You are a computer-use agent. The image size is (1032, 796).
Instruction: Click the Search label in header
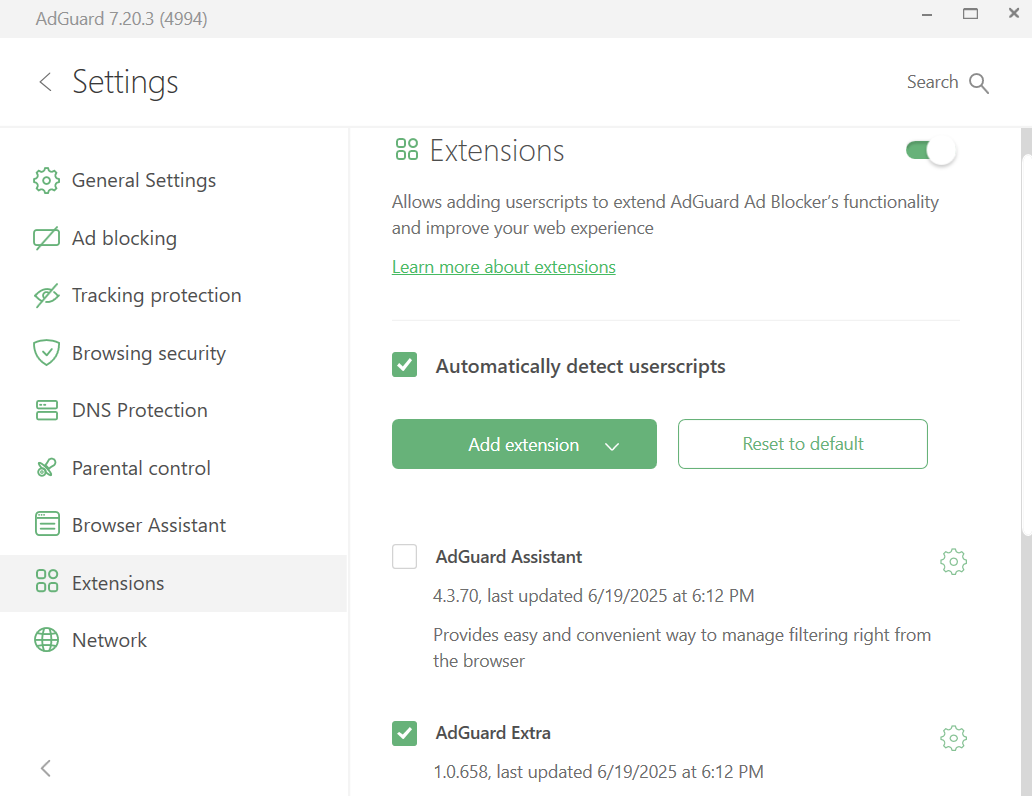pos(932,82)
